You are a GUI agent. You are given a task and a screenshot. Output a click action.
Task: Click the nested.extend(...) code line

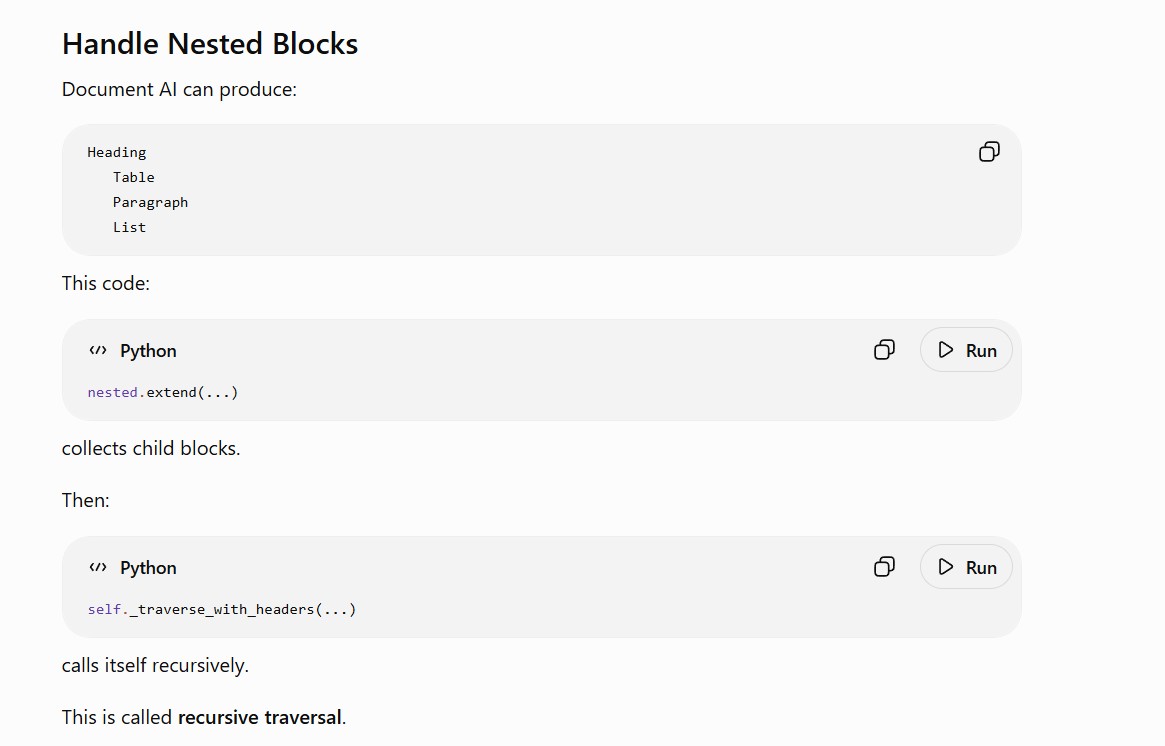pyautogui.click(x=163, y=392)
